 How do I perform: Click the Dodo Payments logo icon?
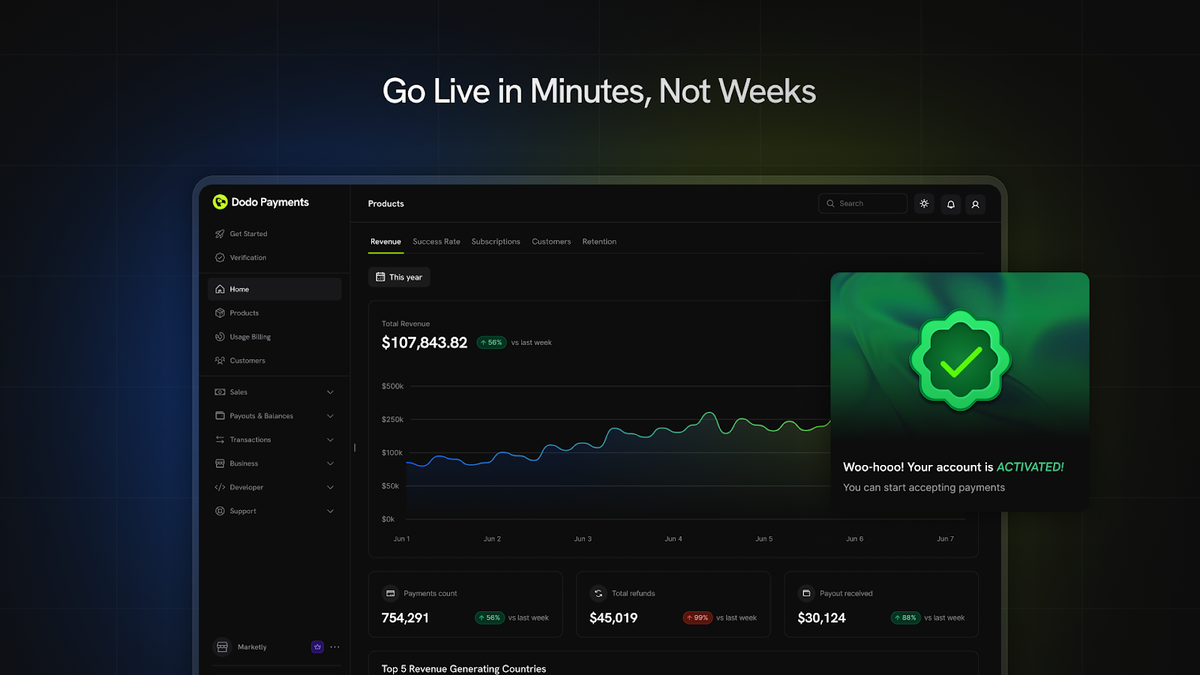tap(220, 202)
